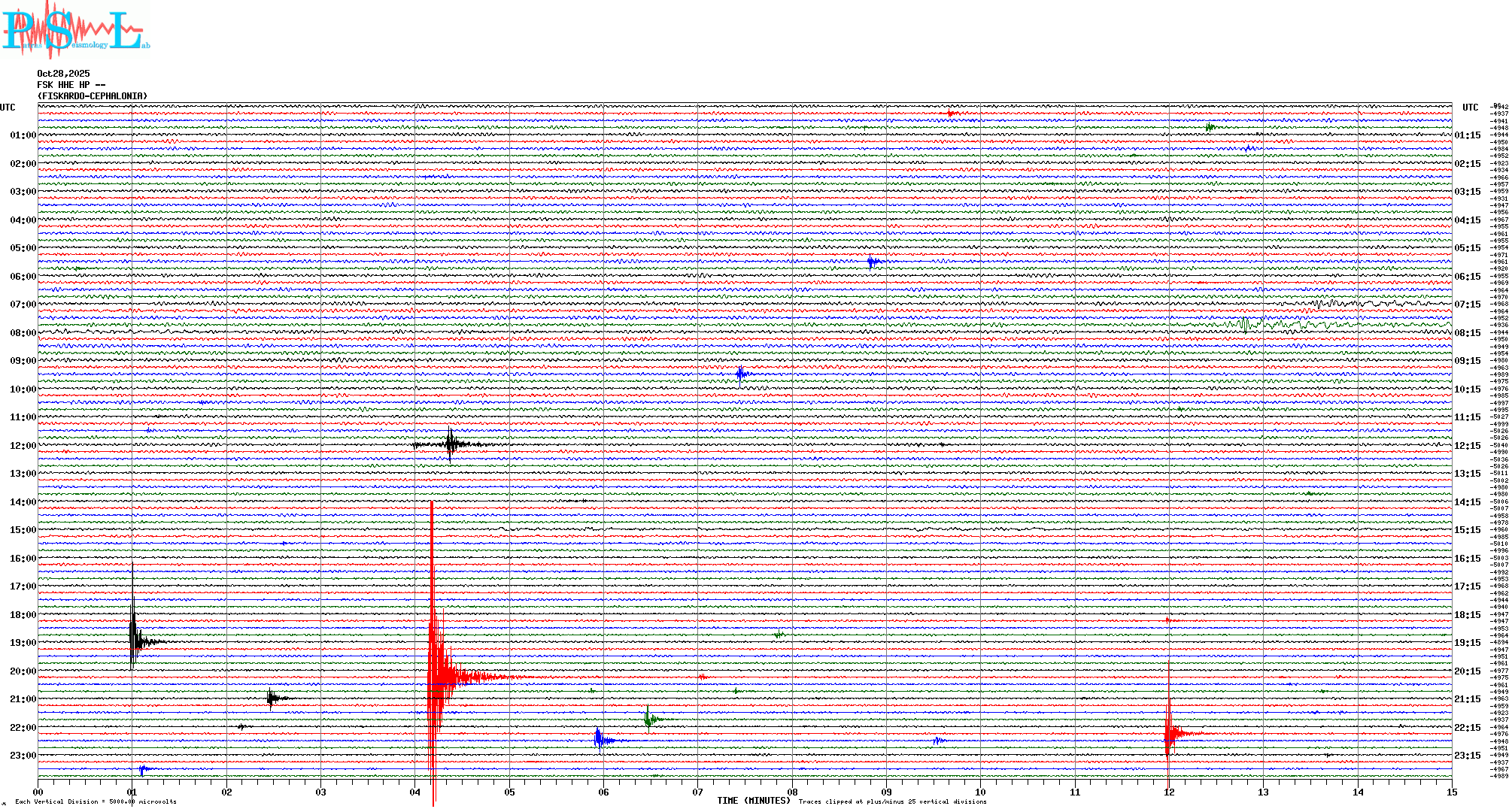Click the small black event near 21:00

272,698
